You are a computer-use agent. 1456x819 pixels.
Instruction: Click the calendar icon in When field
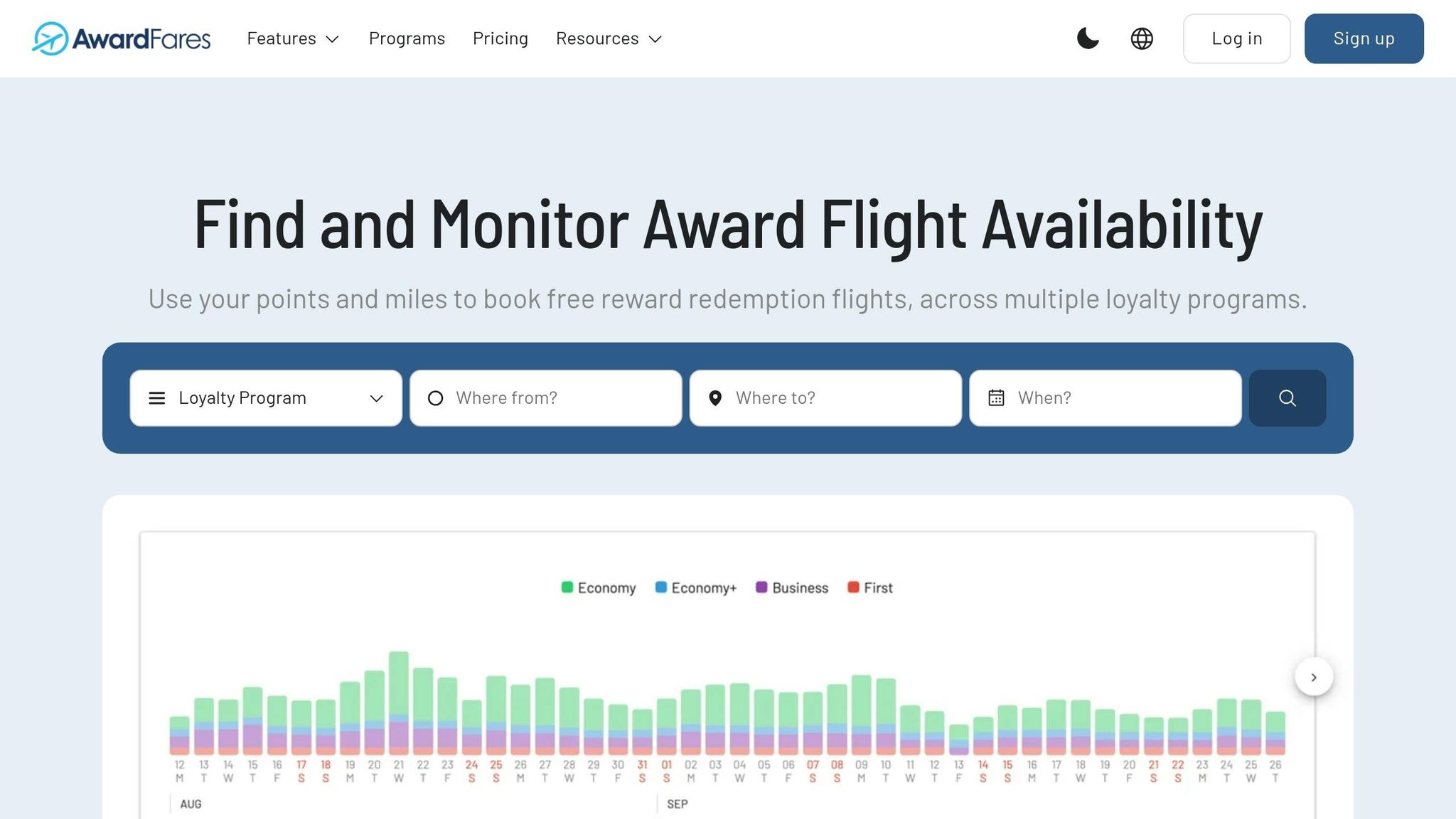[996, 398]
